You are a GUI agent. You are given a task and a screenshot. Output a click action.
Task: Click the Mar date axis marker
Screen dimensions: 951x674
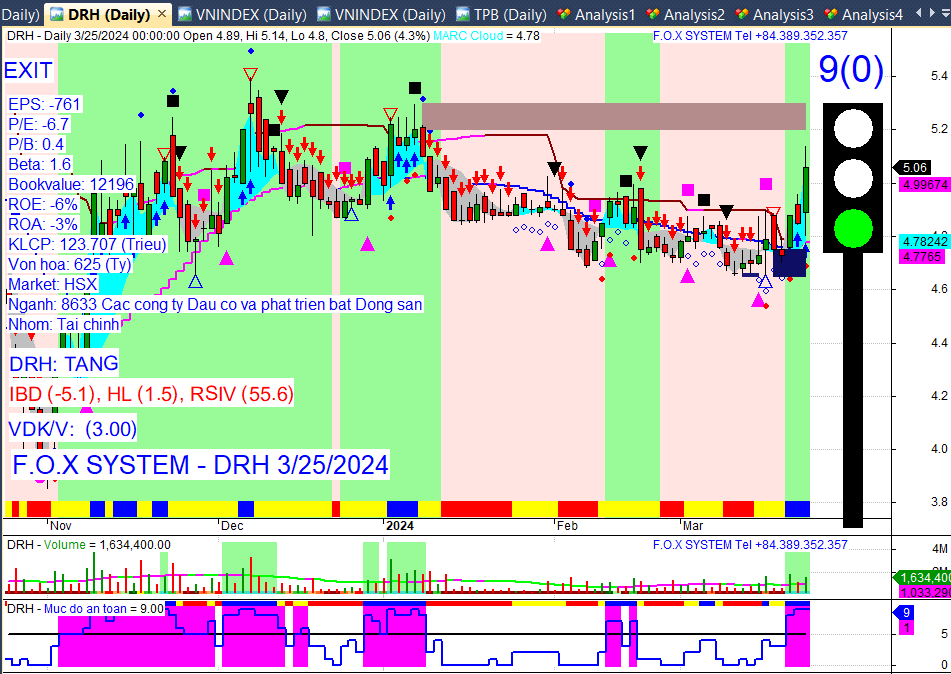point(693,525)
